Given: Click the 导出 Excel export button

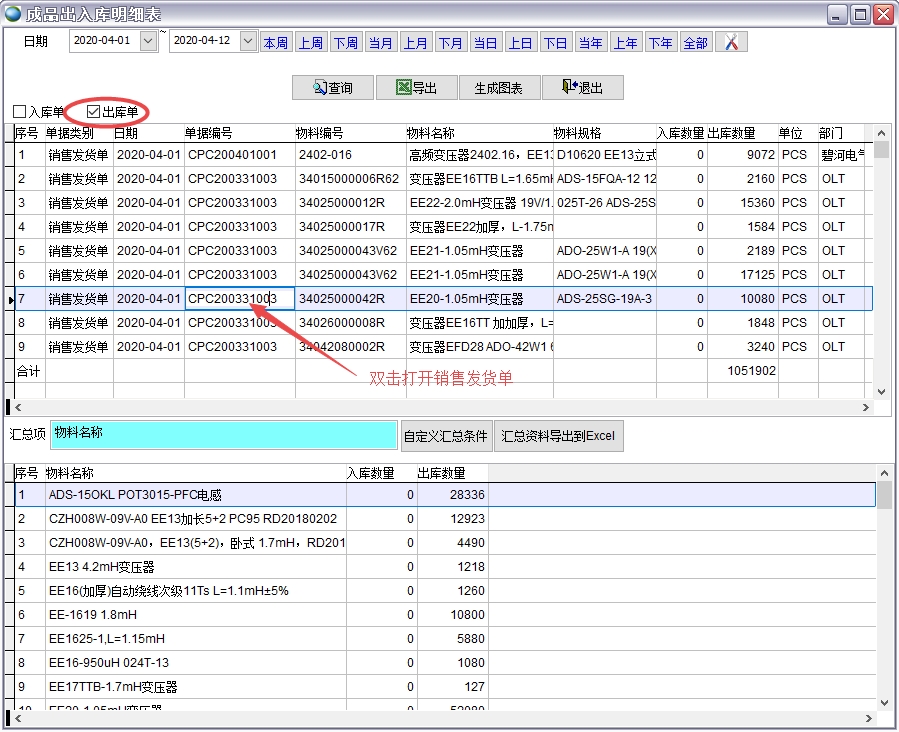Looking at the screenshot, I should 416,88.
